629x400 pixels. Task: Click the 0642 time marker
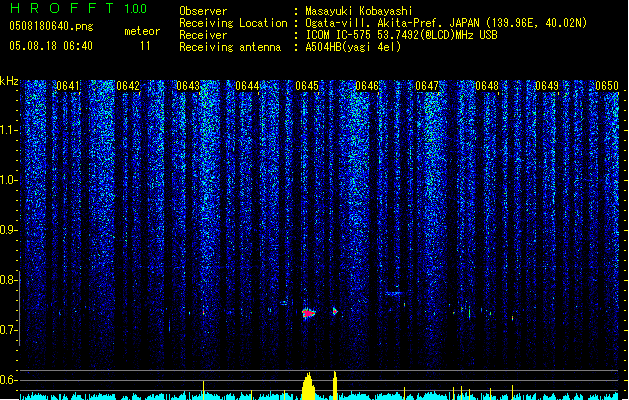click(128, 86)
